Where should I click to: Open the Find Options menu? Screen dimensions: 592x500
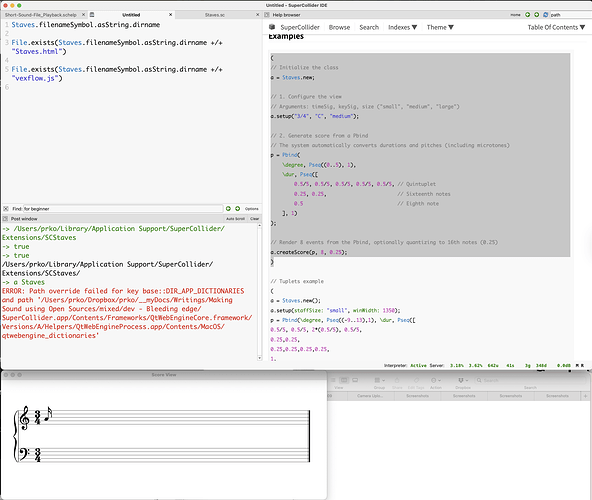tap(251, 208)
